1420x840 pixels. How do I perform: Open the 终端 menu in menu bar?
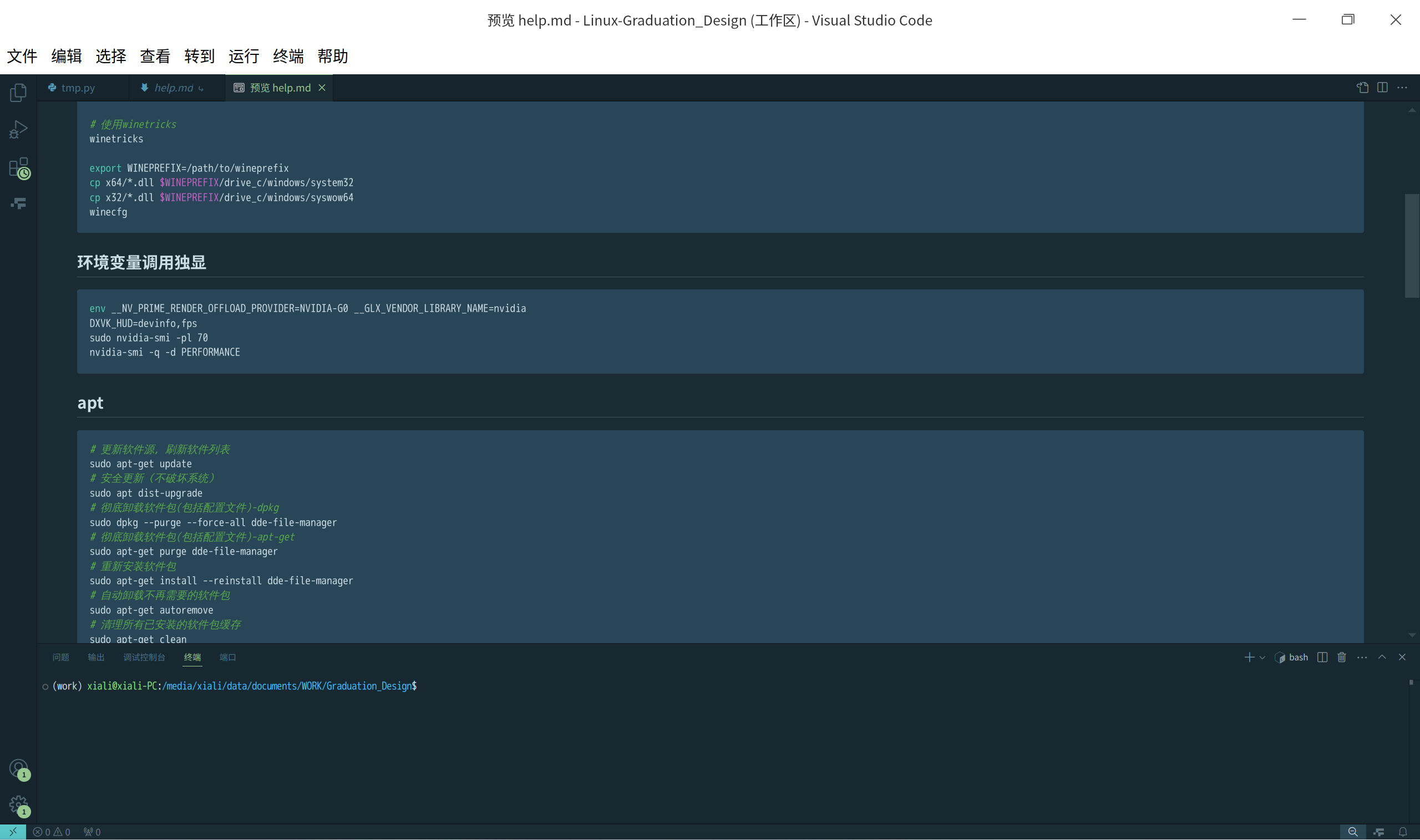288,56
